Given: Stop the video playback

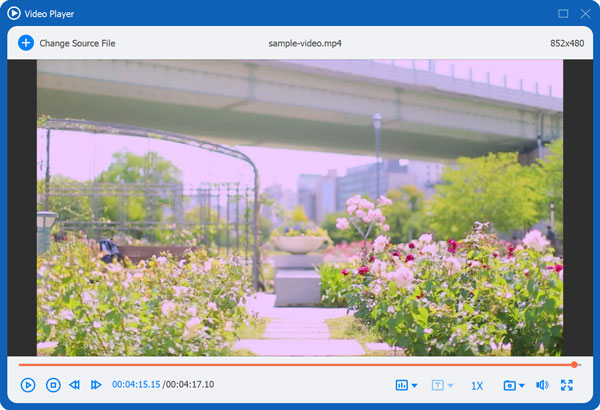Looking at the screenshot, I should pyautogui.click(x=53, y=385).
